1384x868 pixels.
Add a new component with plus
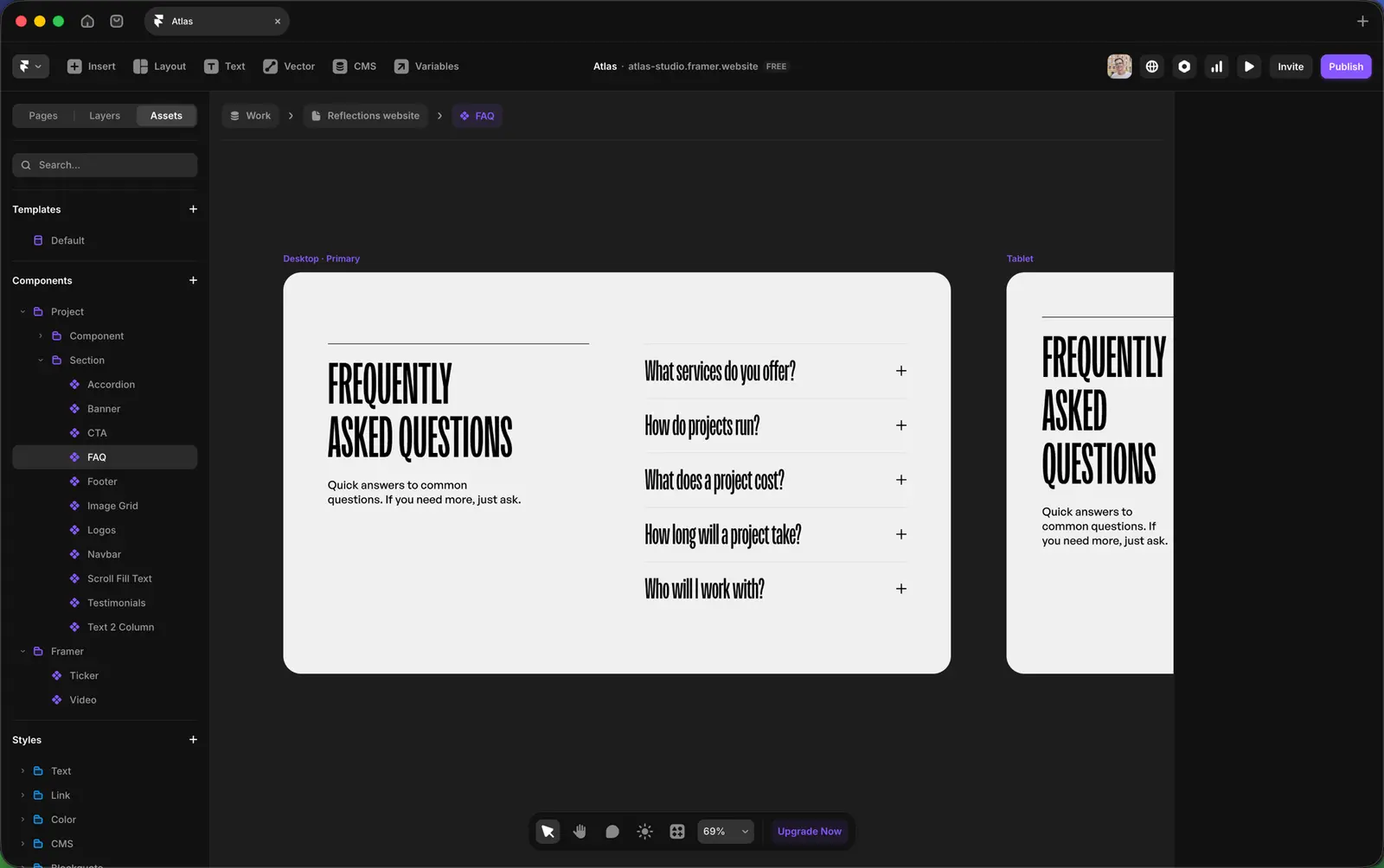[x=193, y=280]
